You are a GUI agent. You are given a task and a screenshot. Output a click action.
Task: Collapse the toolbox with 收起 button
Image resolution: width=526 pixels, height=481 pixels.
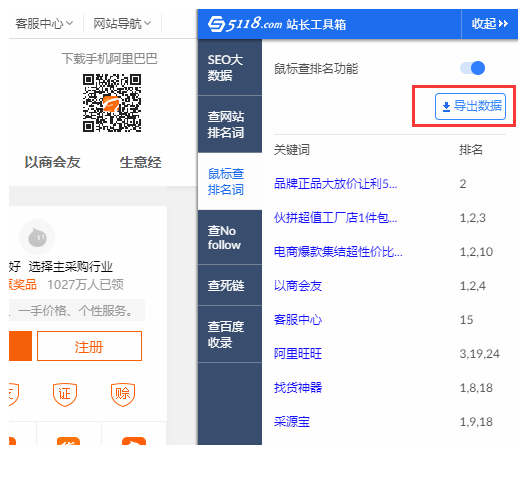[x=489, y=24]
